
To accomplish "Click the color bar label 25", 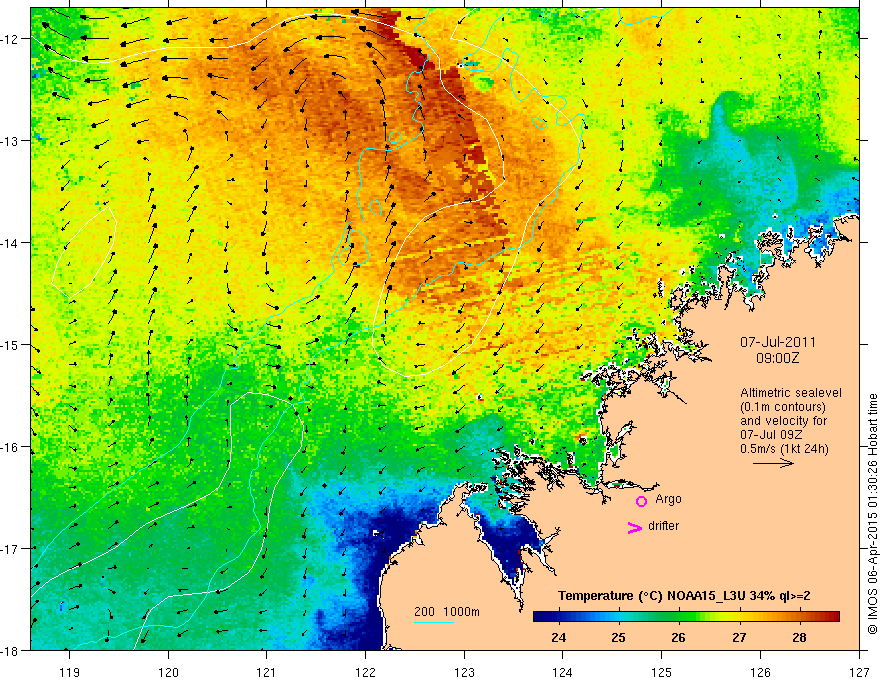I will pos(618,637).
